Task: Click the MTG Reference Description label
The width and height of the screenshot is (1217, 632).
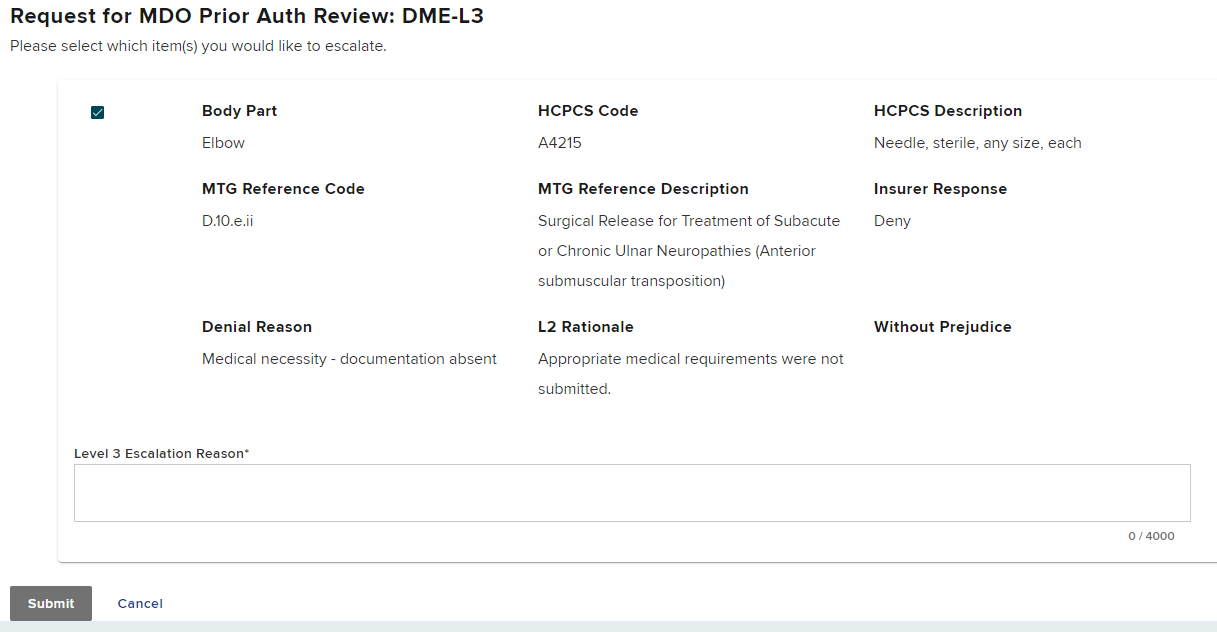Action: coord(643,189)
